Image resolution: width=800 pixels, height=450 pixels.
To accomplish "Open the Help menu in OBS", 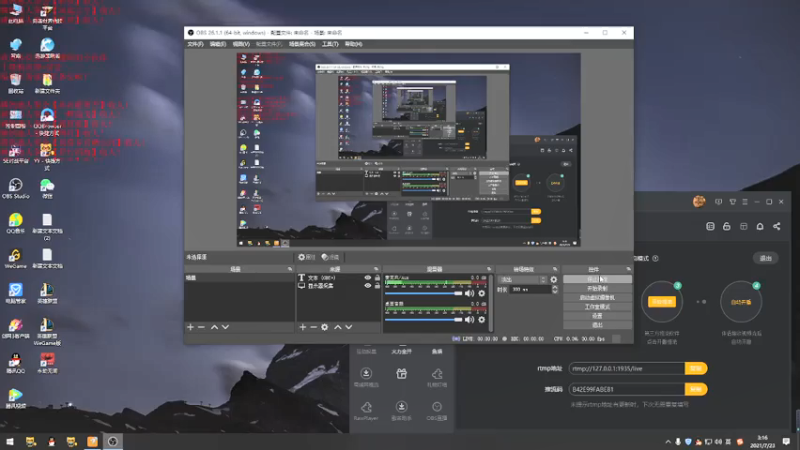I will coord(354,44).
